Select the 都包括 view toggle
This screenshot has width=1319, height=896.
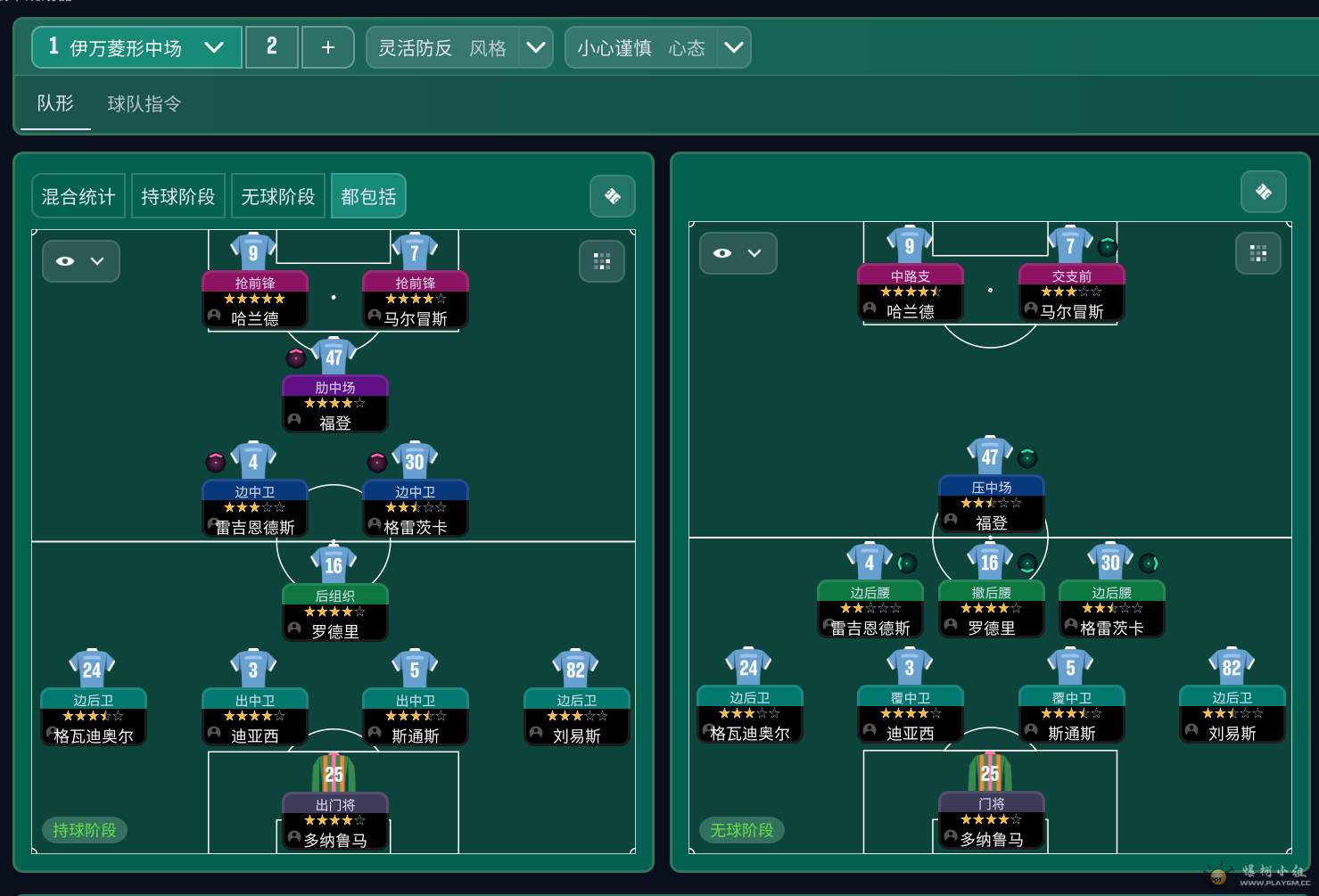coord(368,196)
